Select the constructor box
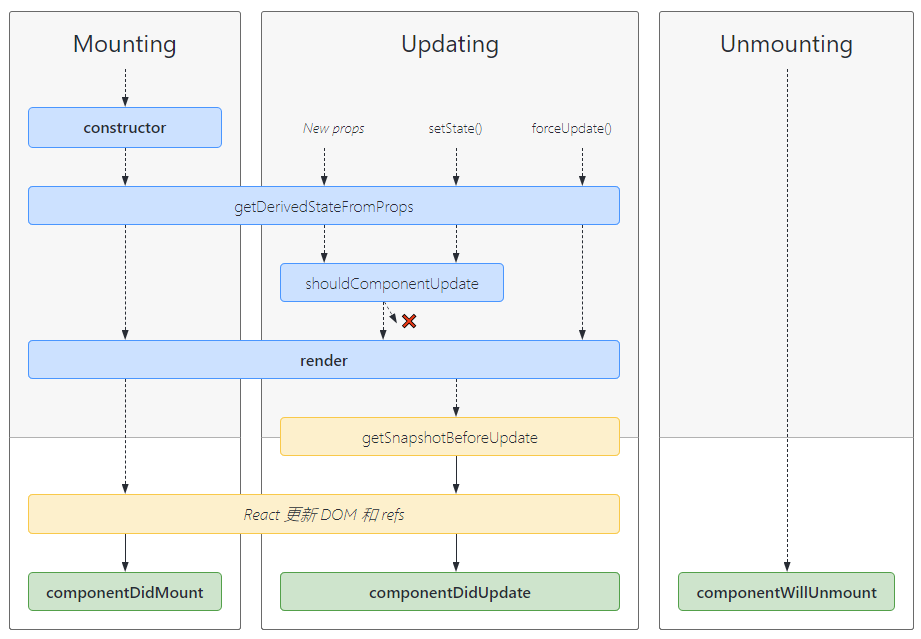 click(125, 127)
